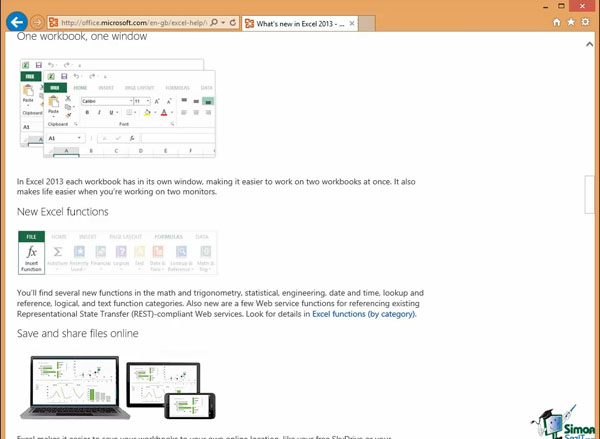Click the save disk icon in front window image
The image size is (600, 439).
pyautogui.click(x=64, y=76)
